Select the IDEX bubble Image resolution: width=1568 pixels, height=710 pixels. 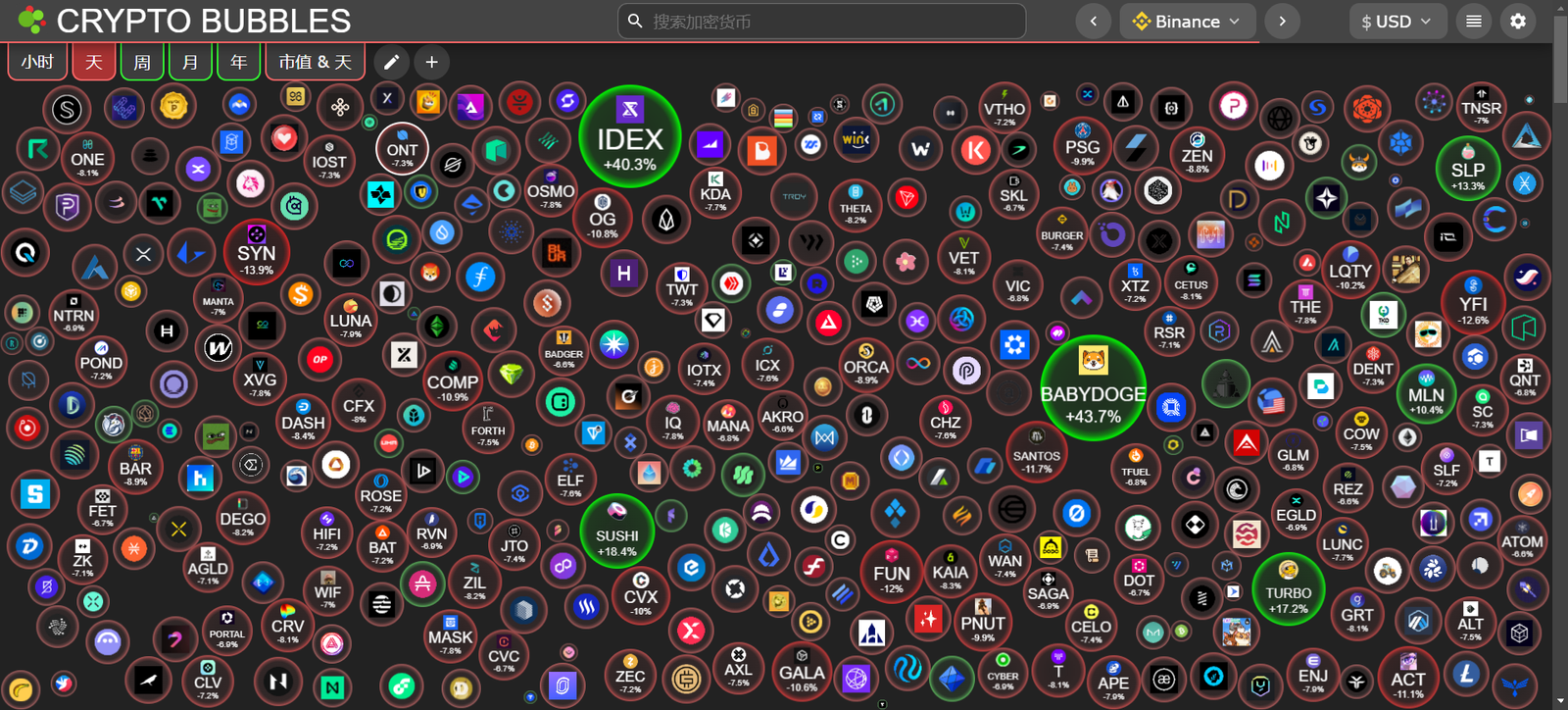pyautogui.click(x=629, y=136)
